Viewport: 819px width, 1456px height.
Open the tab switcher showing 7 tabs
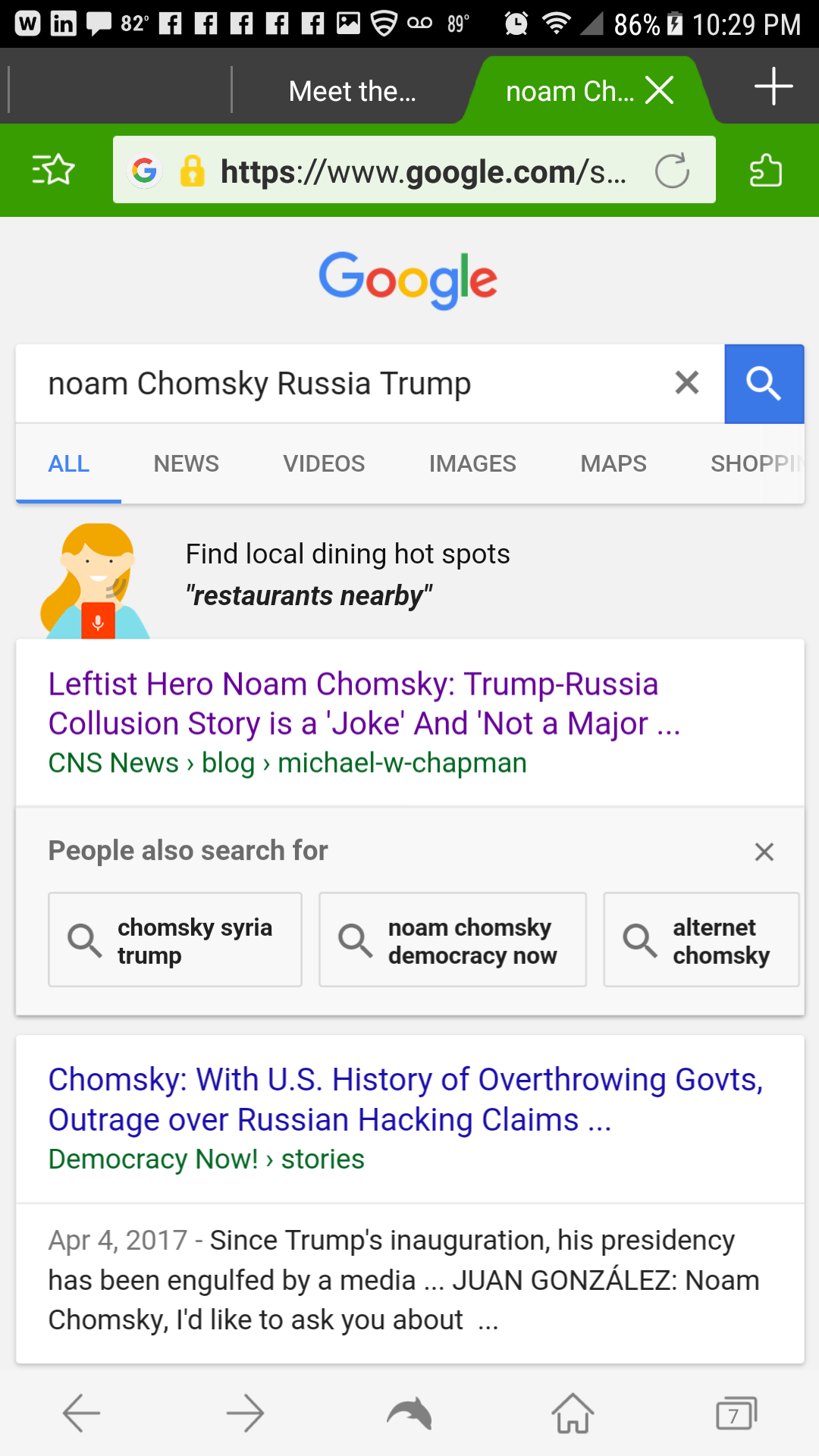736,1414
